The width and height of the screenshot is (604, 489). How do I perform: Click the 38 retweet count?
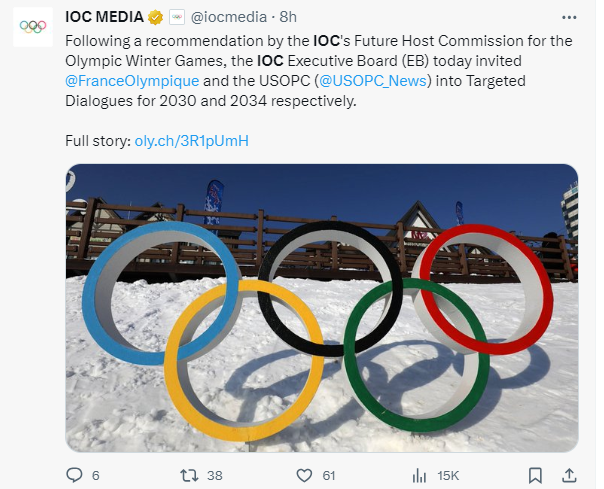tap(215, 476)
